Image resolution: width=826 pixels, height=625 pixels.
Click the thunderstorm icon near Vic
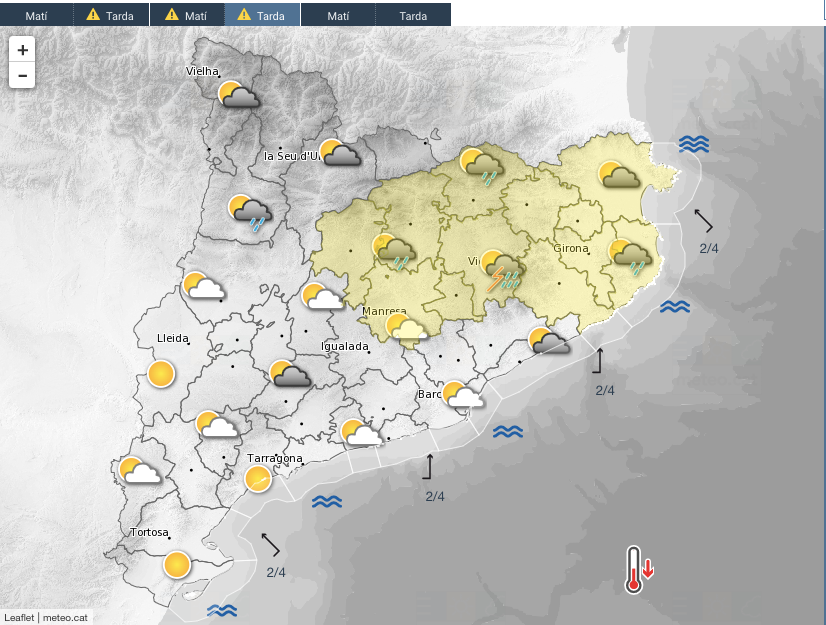tap(502, 270)
